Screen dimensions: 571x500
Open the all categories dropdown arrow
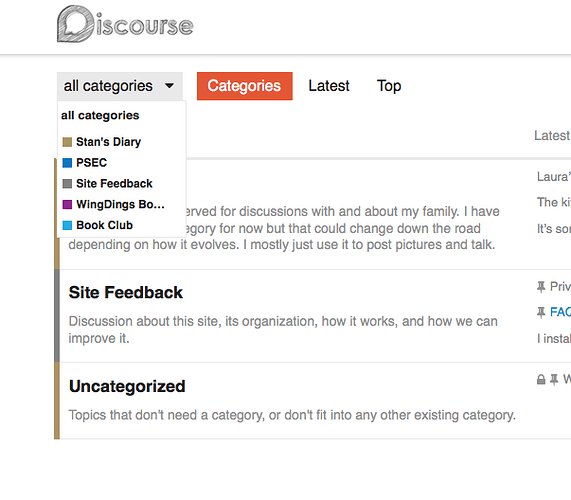click(169, 86)
